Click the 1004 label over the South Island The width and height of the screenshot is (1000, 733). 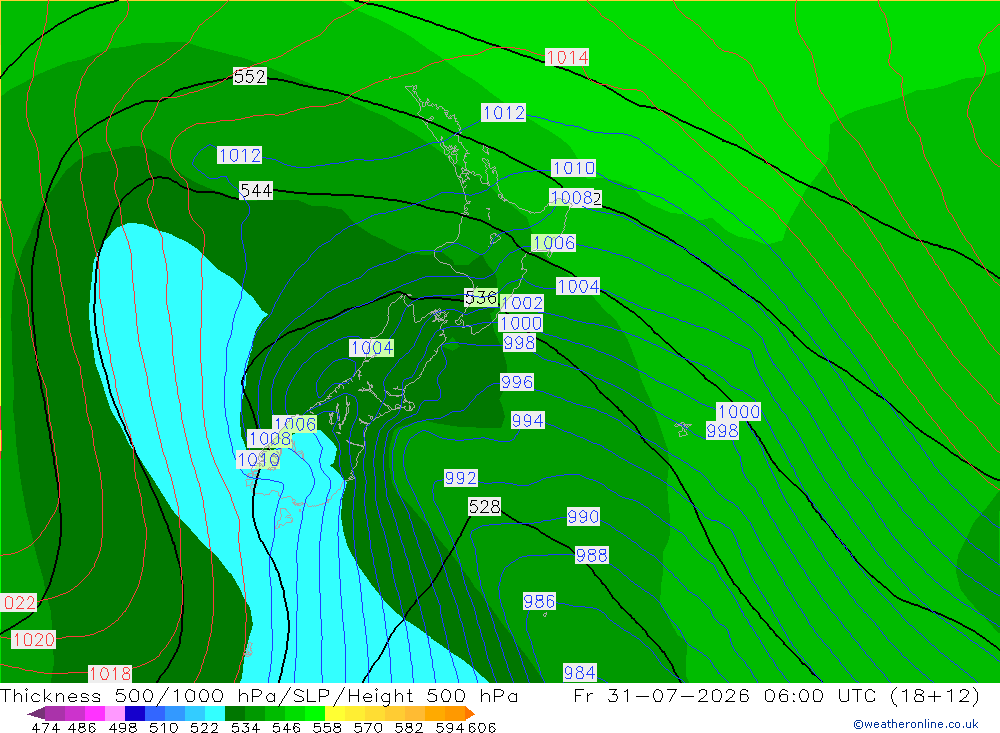point(372,348)
